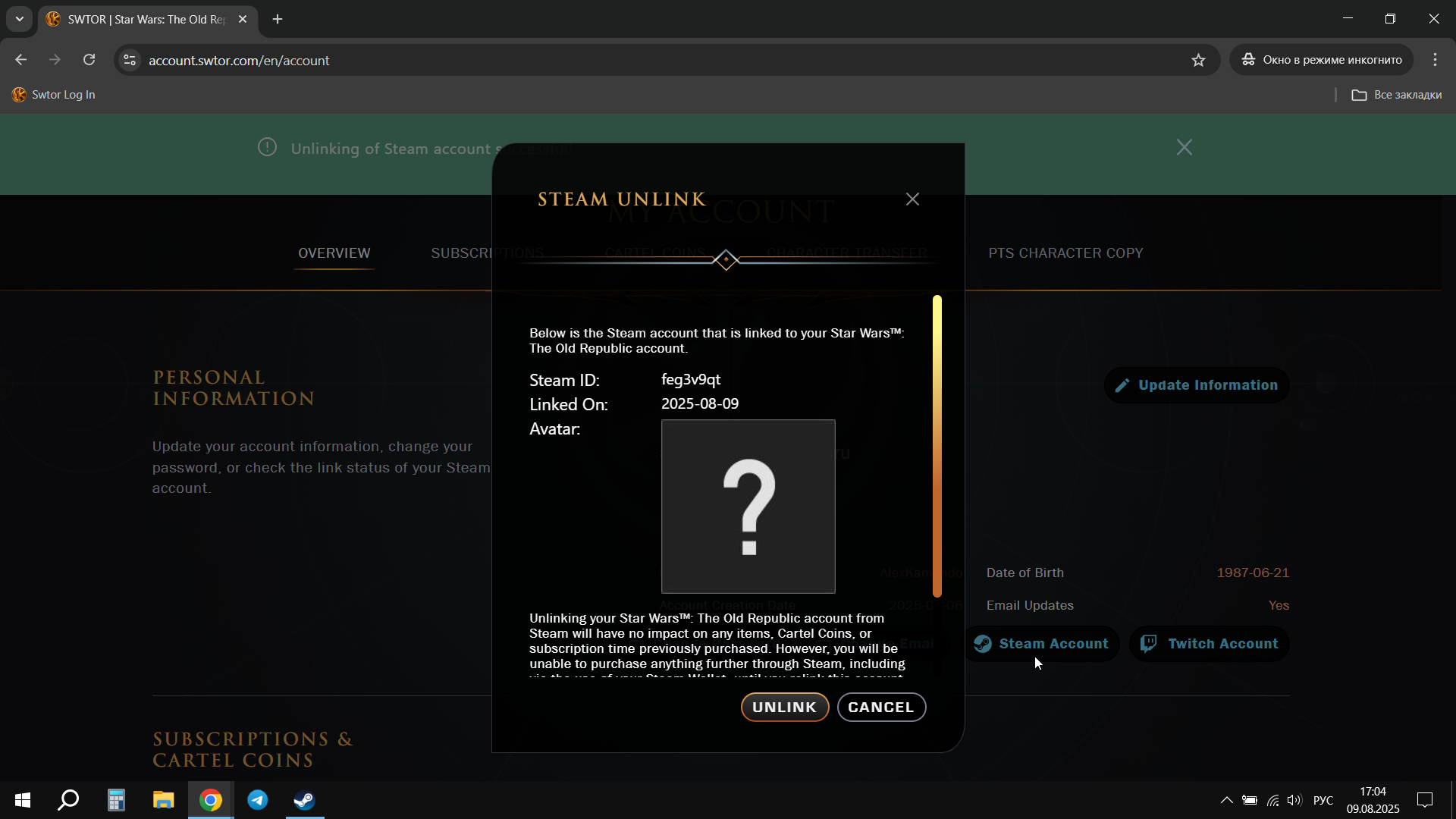Viewport: 1456px width, 819px height.
Task: Open the Swtor Log In bookmark
Action: tap(54, 95)
